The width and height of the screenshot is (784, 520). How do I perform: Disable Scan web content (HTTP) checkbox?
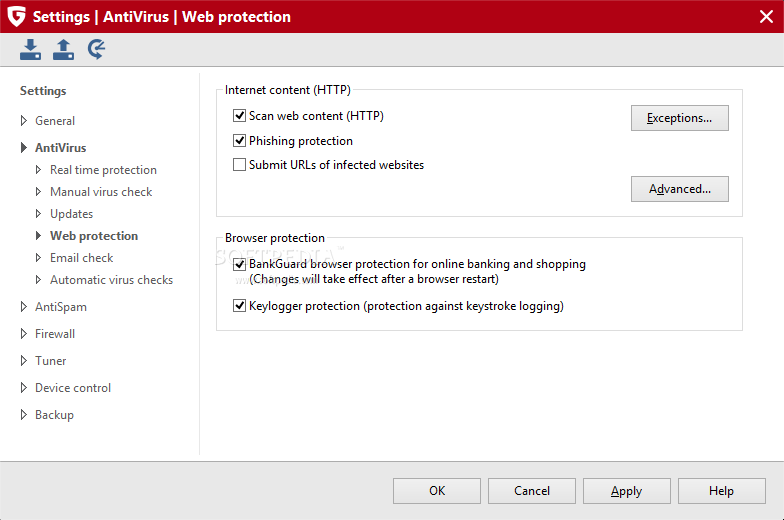tap(240, 116)
